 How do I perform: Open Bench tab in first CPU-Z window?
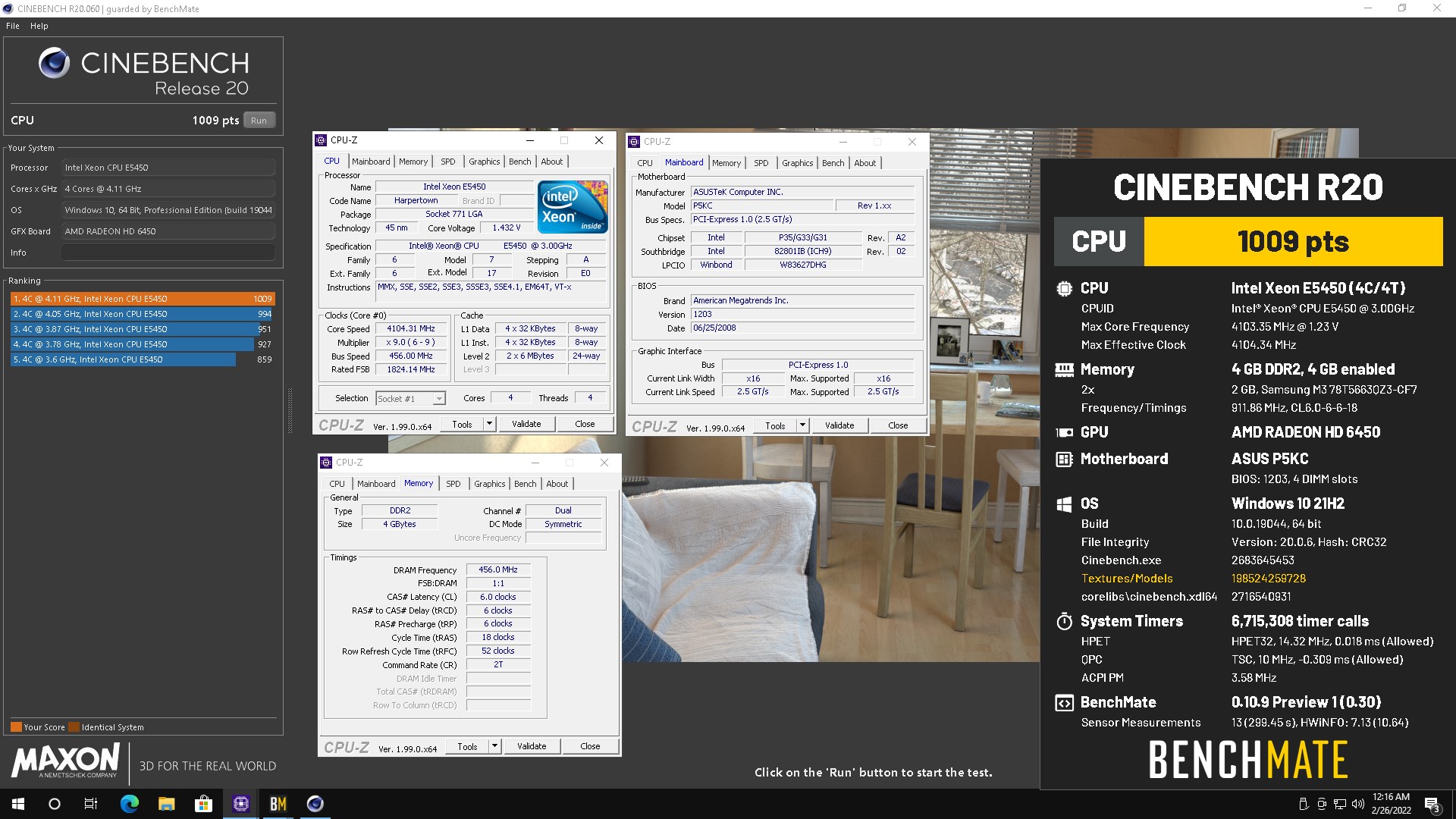click(520, 162)
